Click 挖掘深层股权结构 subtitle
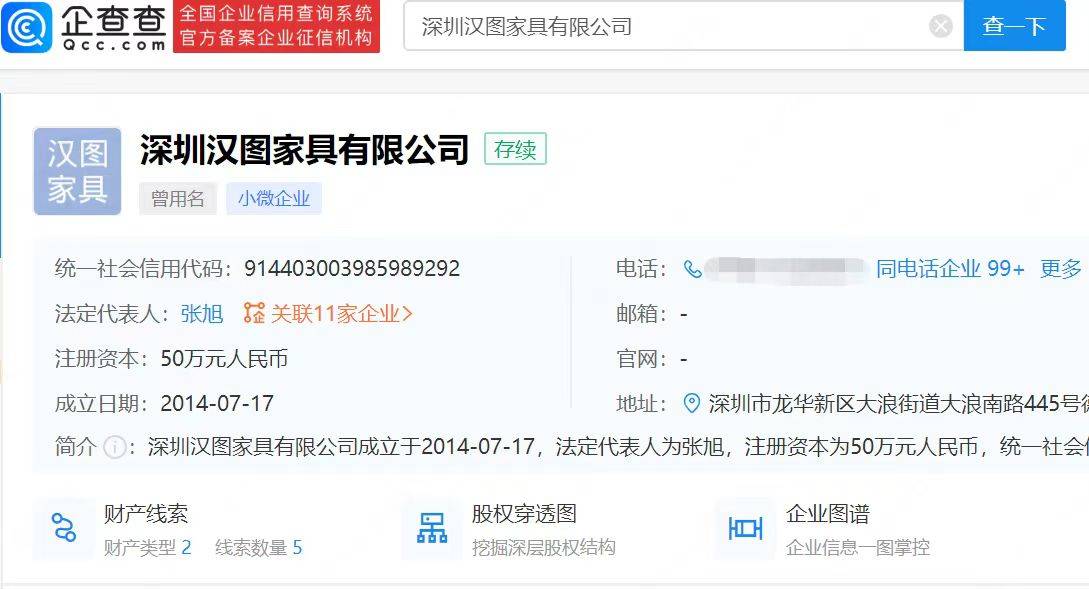1089x589 pixels. pos(544,547)
